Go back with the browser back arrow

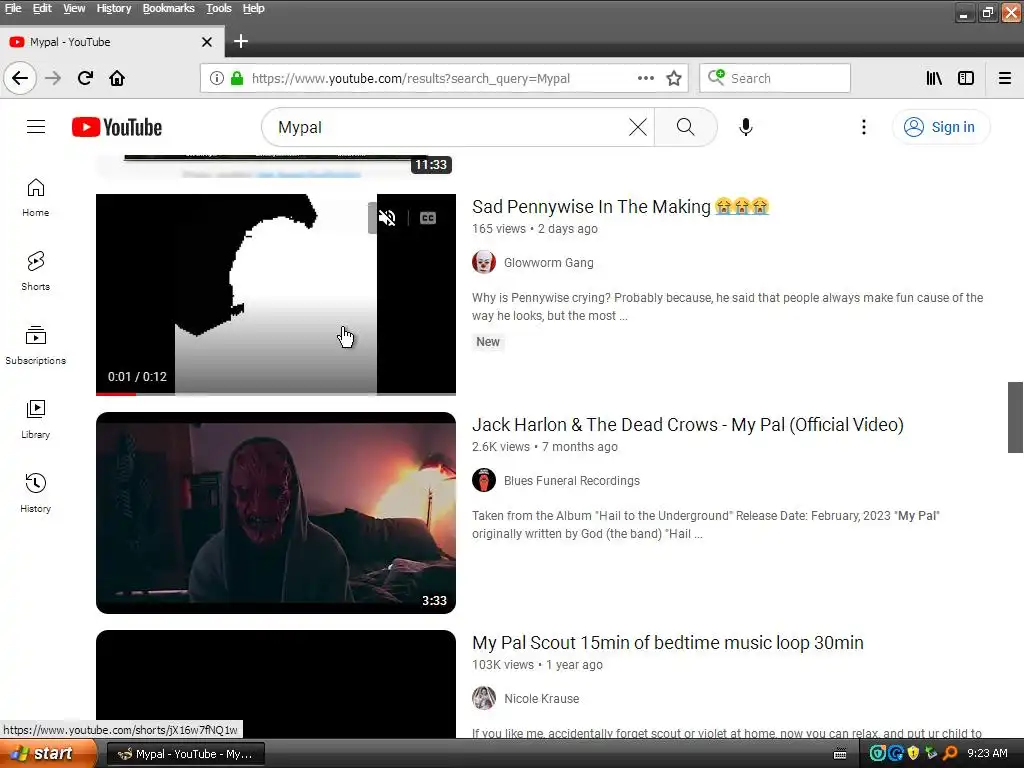point(20,78)
